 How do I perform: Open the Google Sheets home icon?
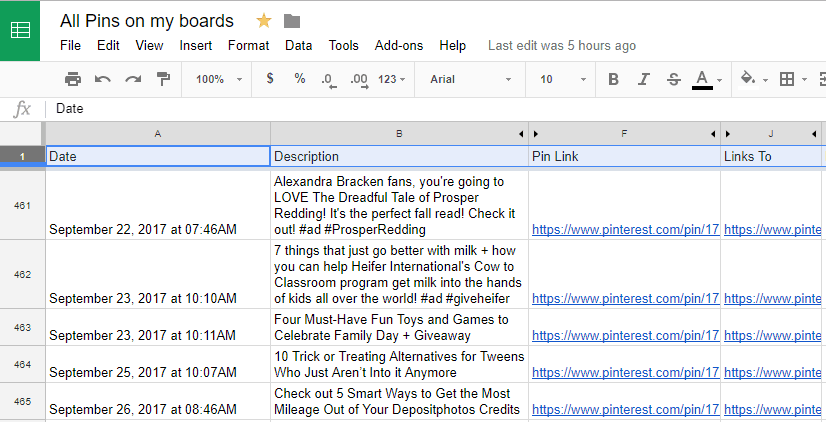pyautogui.click(x=20, y=31)
